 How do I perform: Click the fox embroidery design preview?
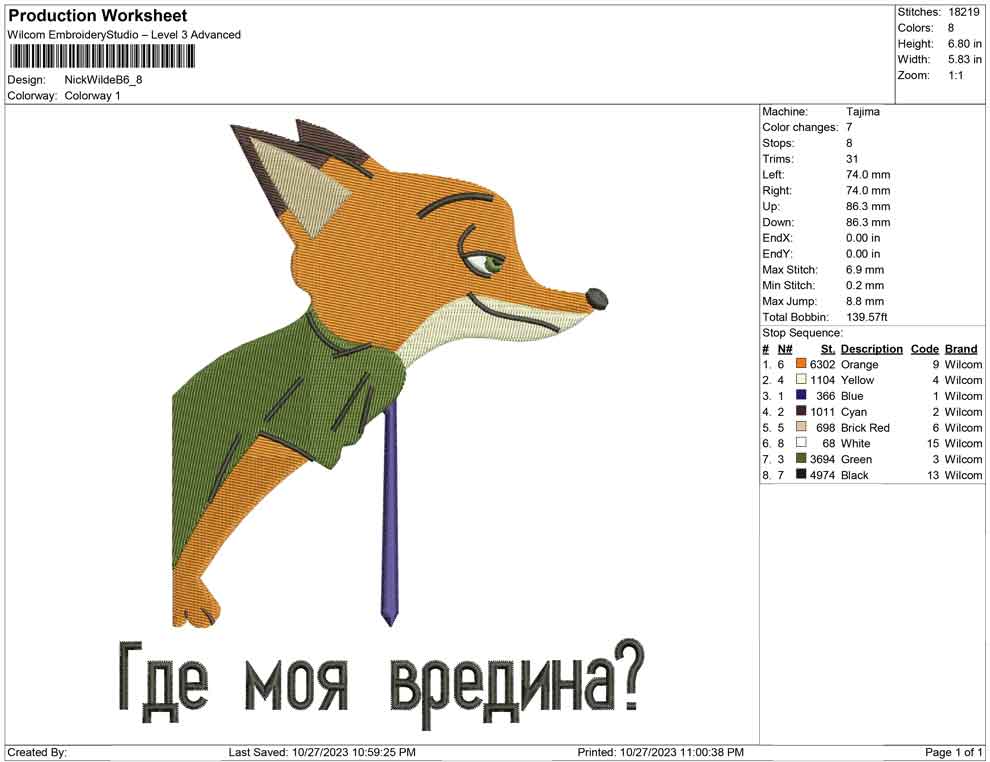(x=390, y=372)
